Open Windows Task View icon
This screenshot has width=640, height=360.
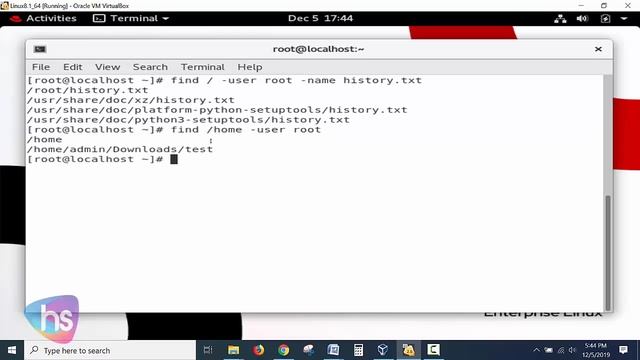[208, 350]
